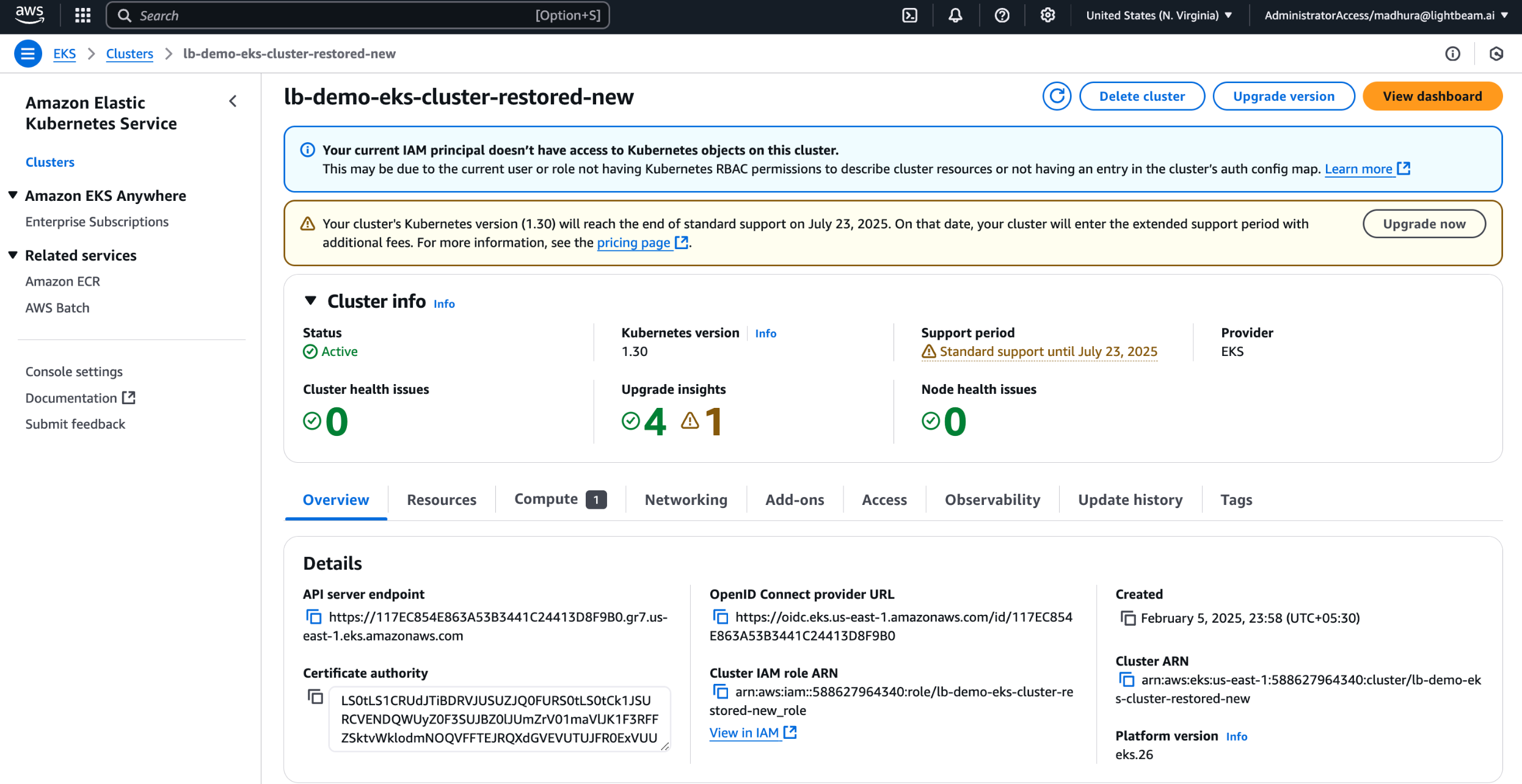Viewport: 1522px width, 784px height.
Task: Switch to the Add-ons tab
Action: point(795,499)
